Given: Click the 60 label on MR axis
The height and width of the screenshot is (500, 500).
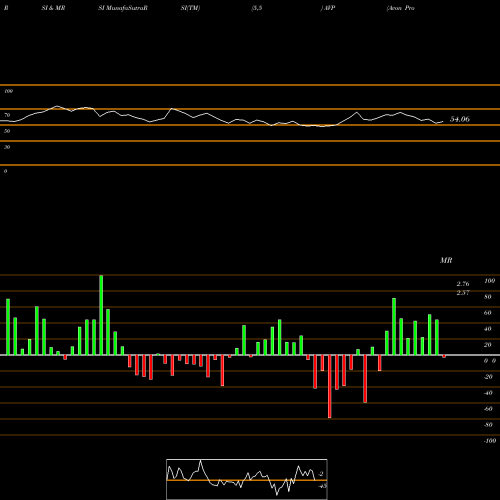Looking at the screenshot, I should tap(488, 313).
